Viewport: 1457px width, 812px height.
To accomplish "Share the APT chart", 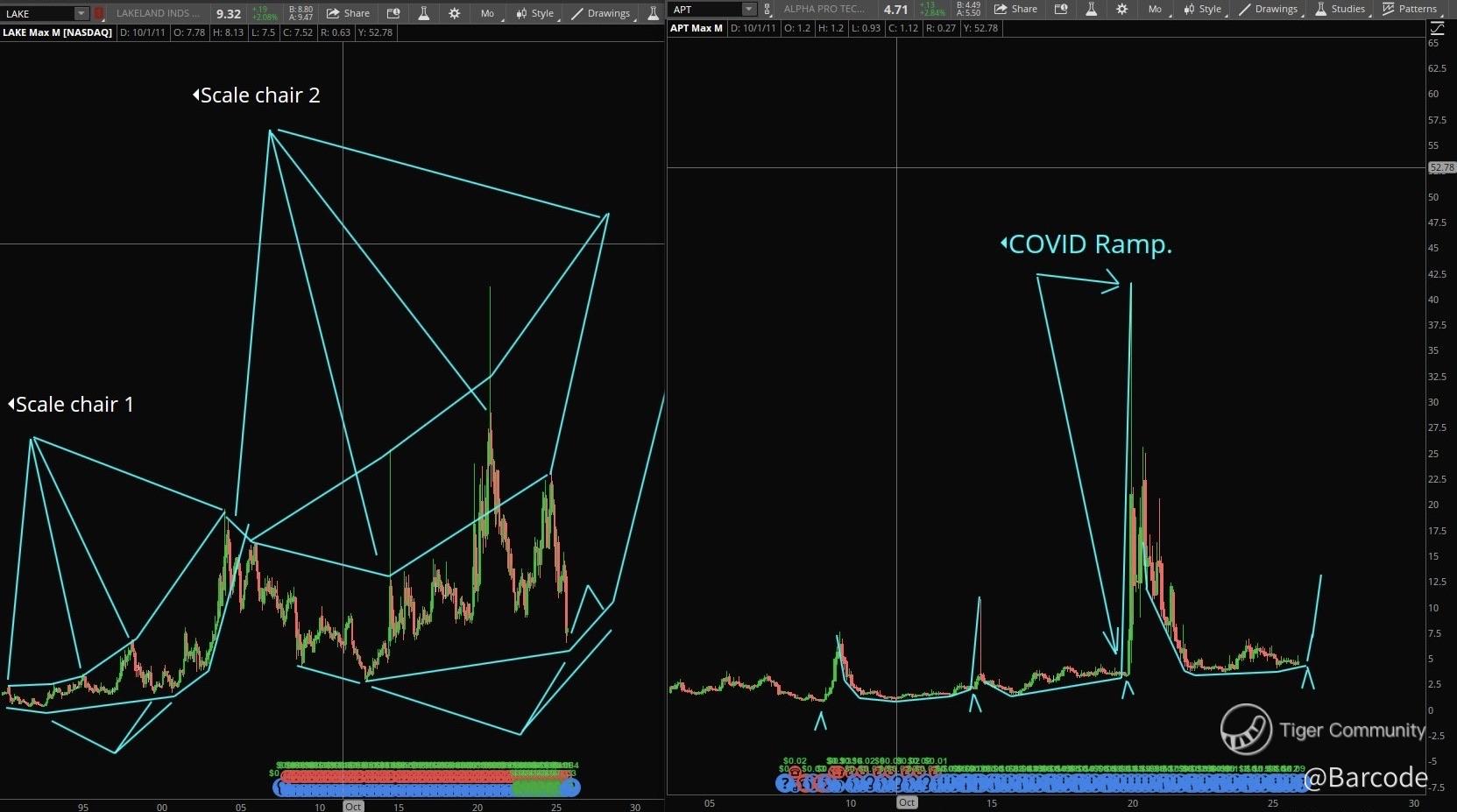I will click(x=1015, y=9).
